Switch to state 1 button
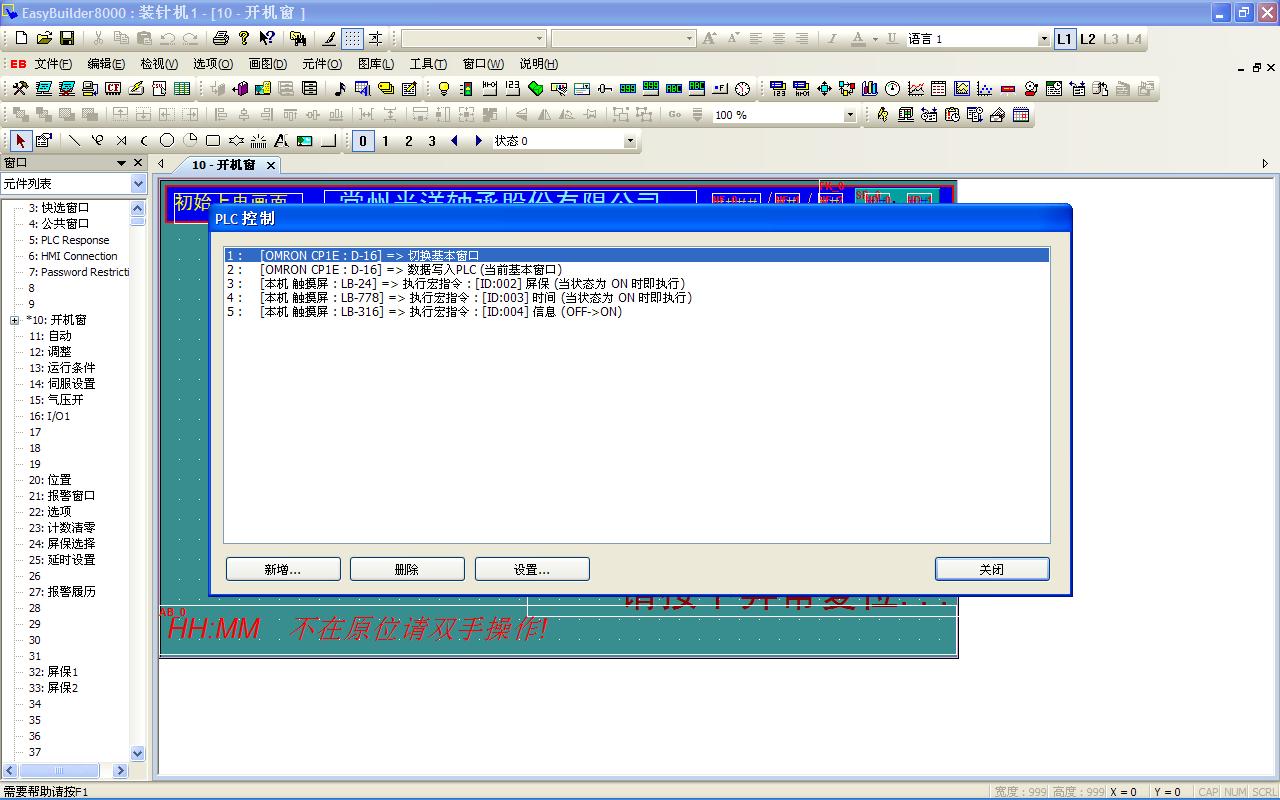Viewport: 1280px width, 800px height. pyautogui.click(x=386, y=141)
